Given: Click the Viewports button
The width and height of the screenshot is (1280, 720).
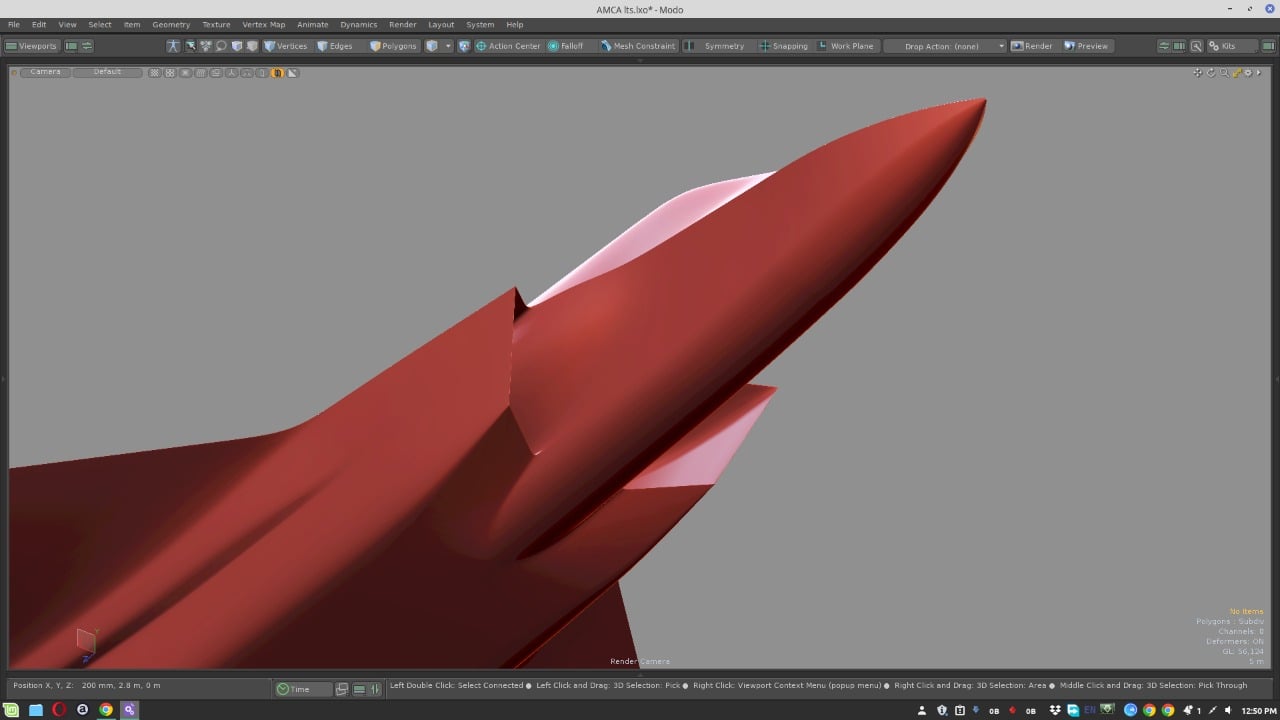Looking at the screenshot, I should click(x=31, y=46).
